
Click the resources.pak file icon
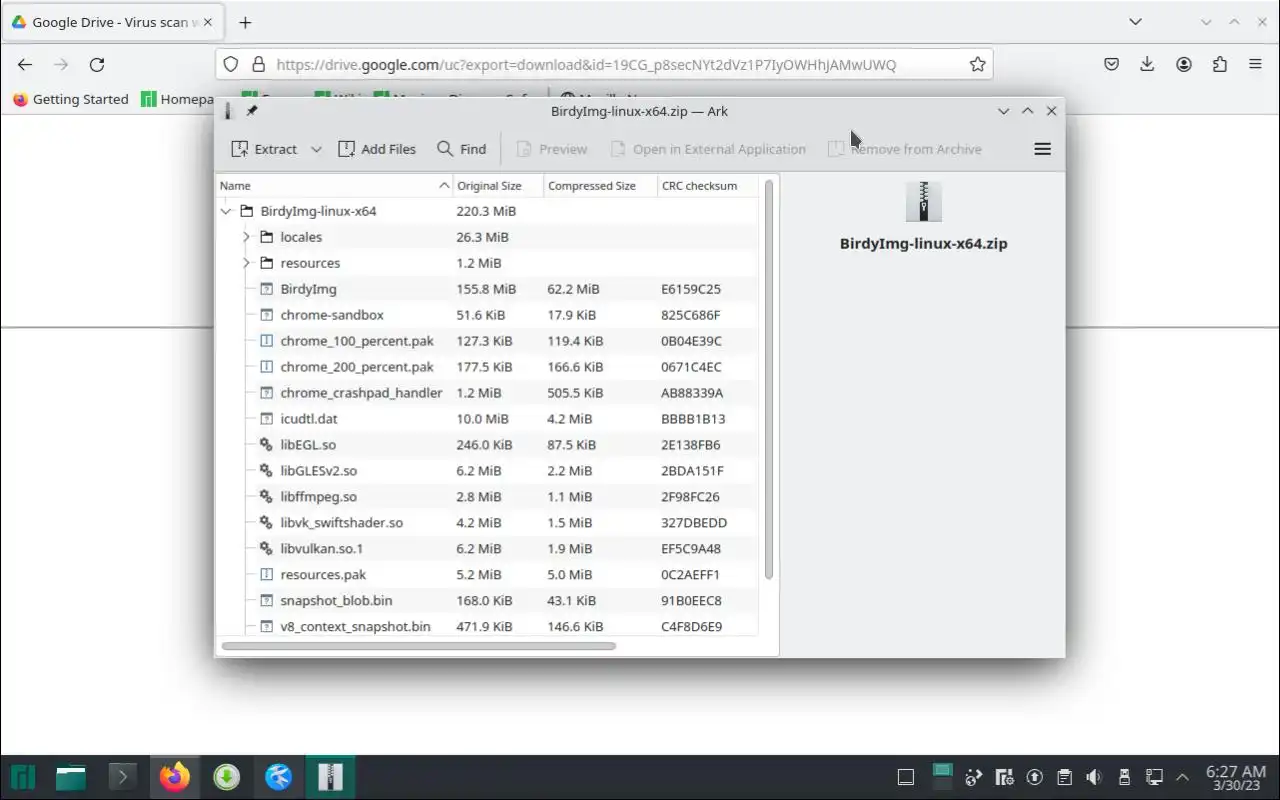[266, 574]
